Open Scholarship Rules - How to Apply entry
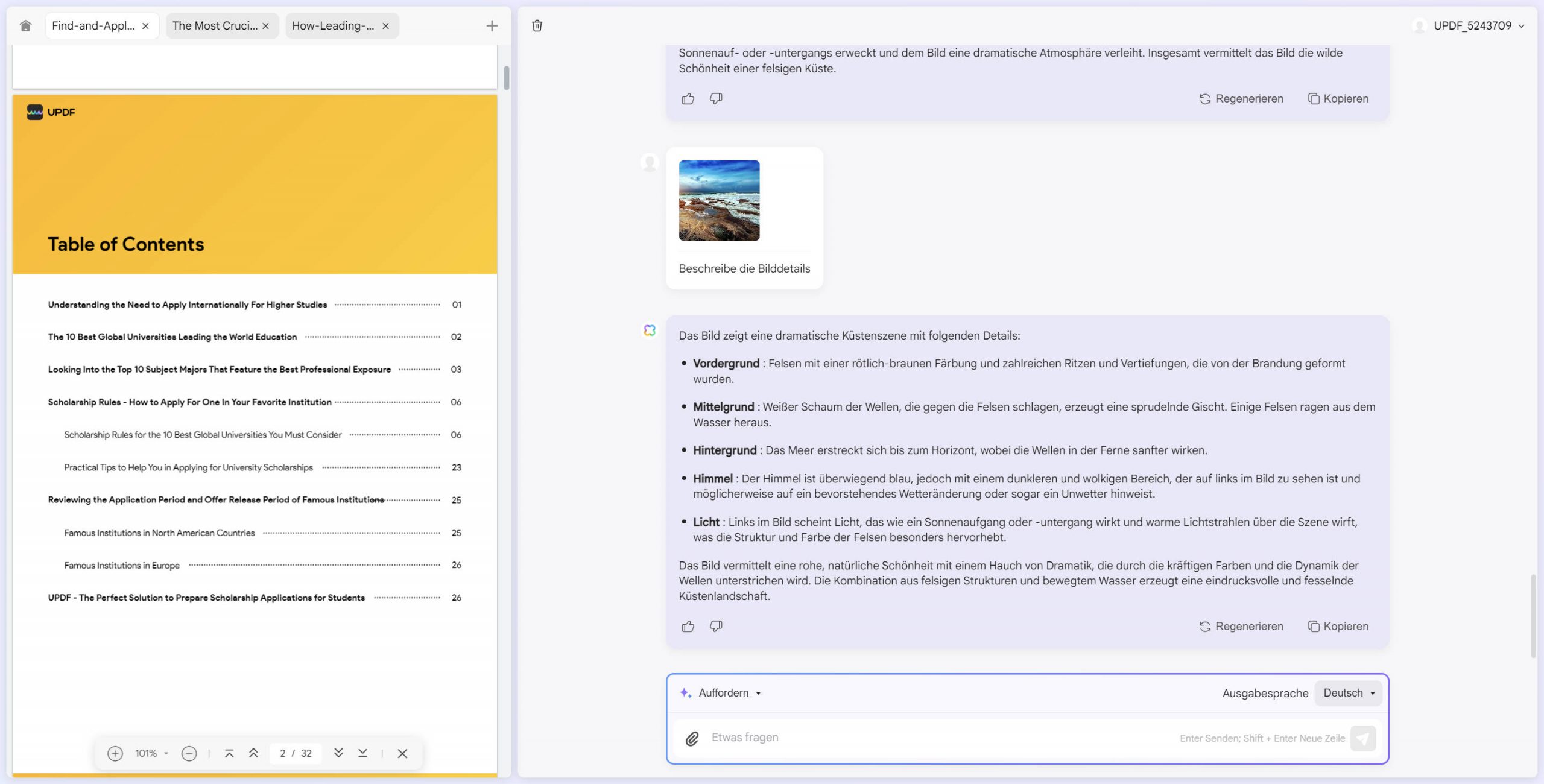1544x784 pixels. click(254, 402)
